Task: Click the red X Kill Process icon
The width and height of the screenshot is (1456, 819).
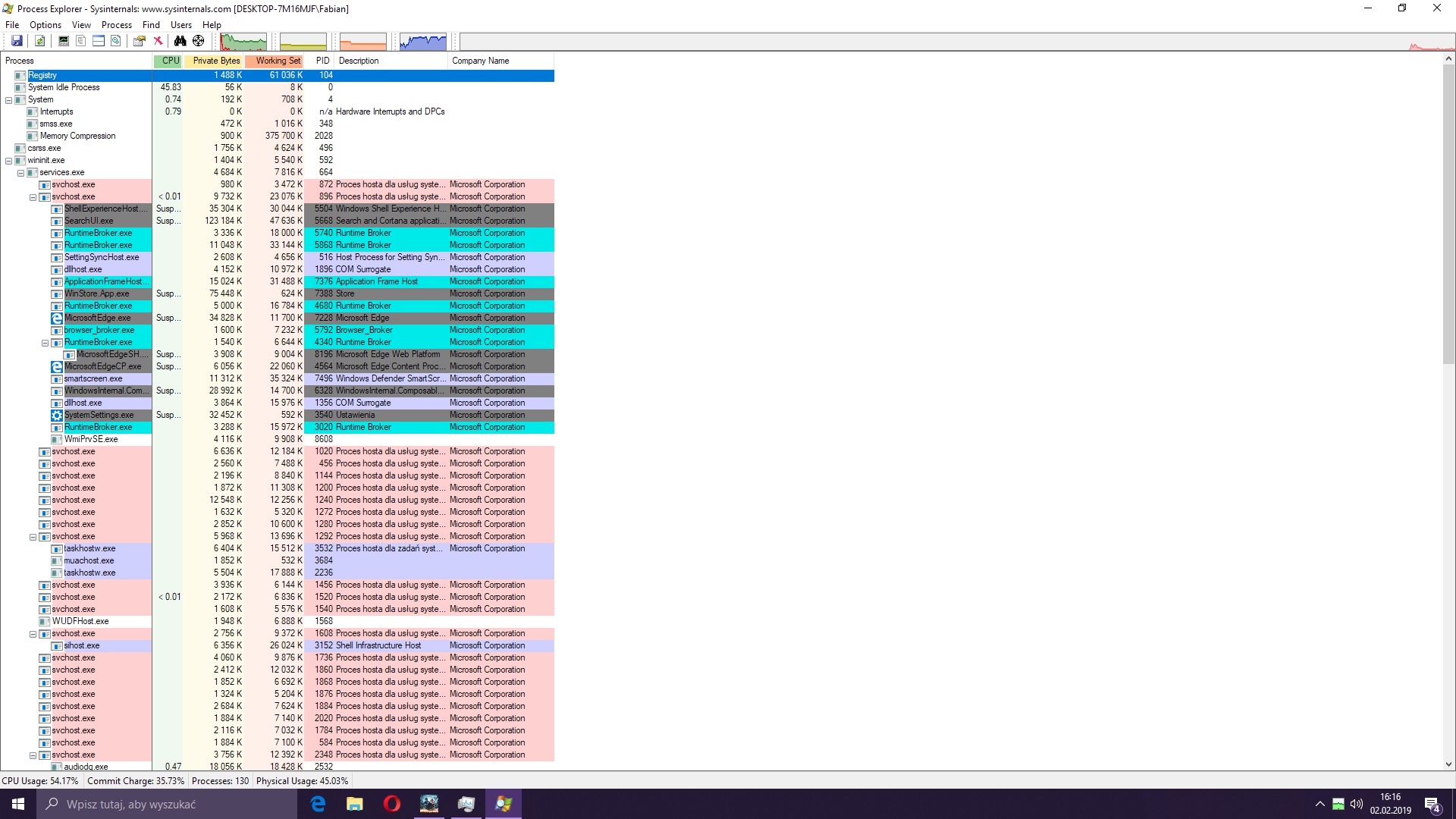Action: pos(158,41)
